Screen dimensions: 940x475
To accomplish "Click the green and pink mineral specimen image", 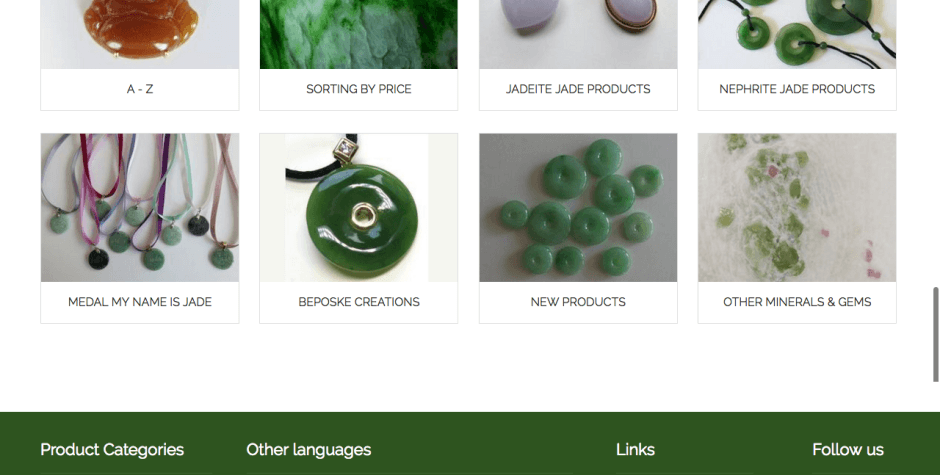I will [797, 208].
